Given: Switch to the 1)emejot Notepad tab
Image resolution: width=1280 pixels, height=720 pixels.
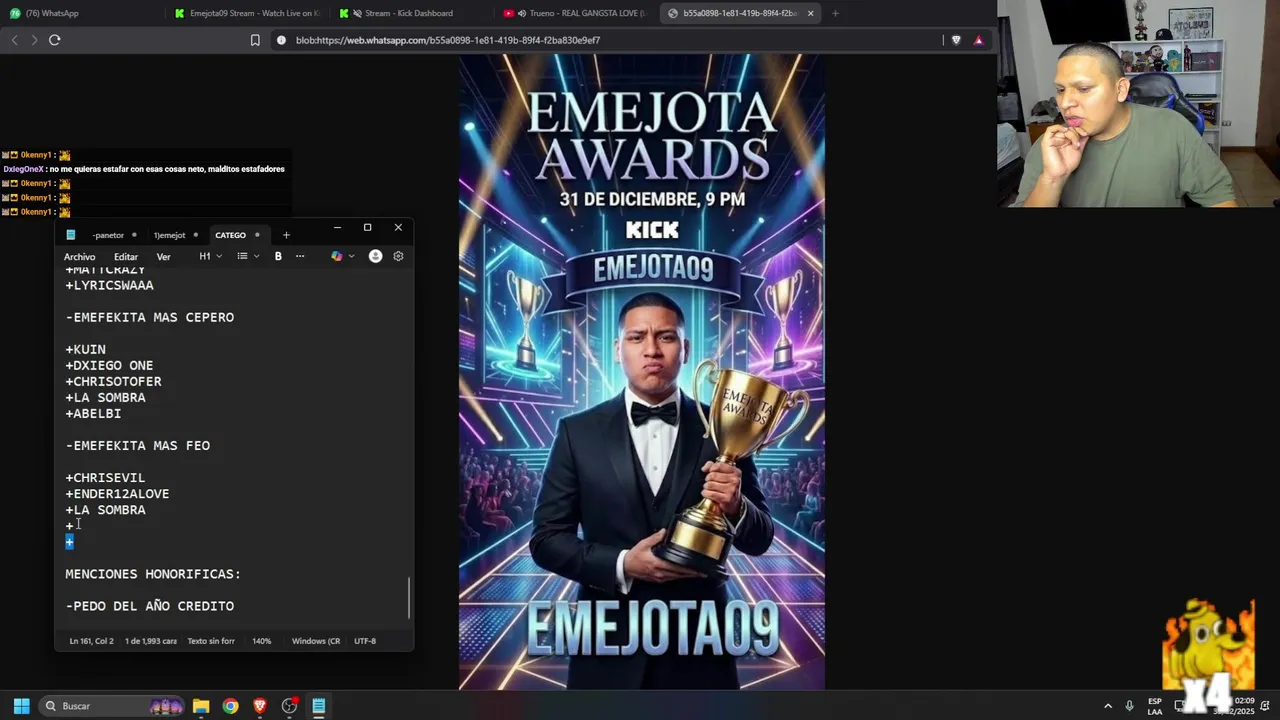Looking at the screenshot, I should [x=169, y=235].
